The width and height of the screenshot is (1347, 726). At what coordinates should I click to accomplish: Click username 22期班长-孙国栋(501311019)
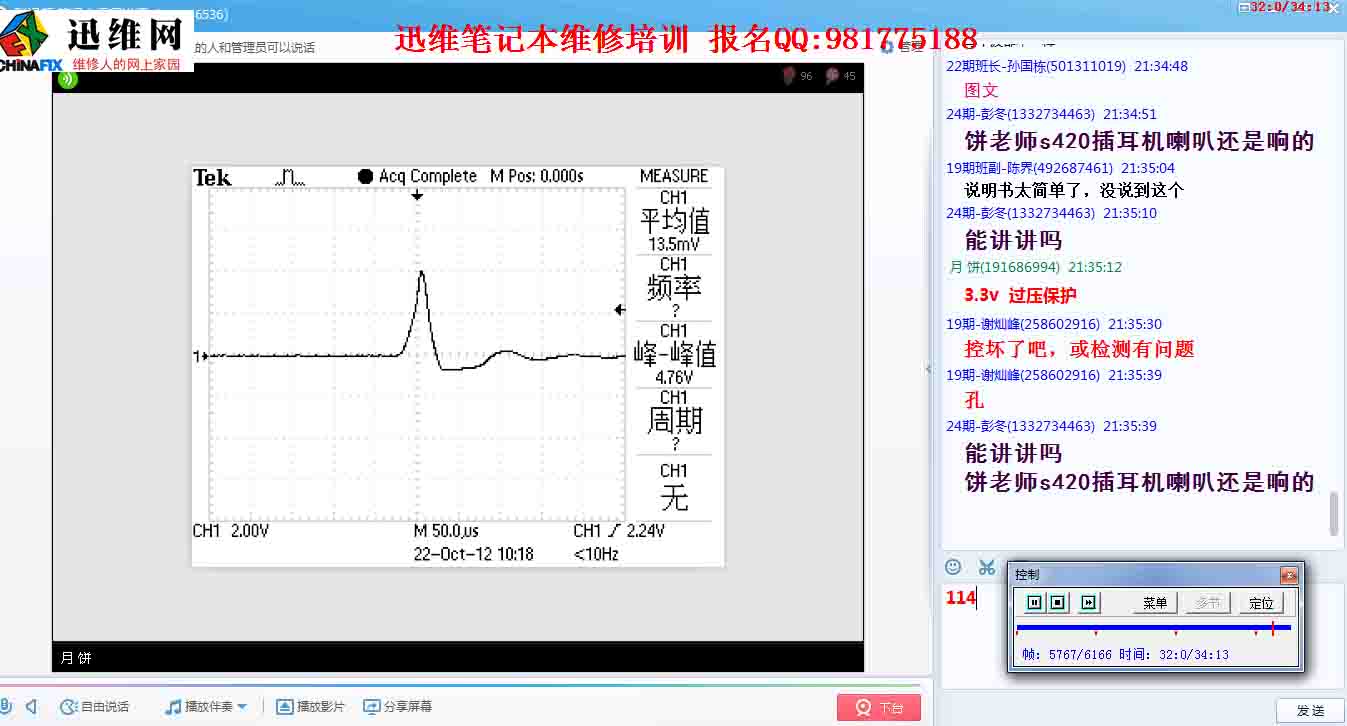1036,66
